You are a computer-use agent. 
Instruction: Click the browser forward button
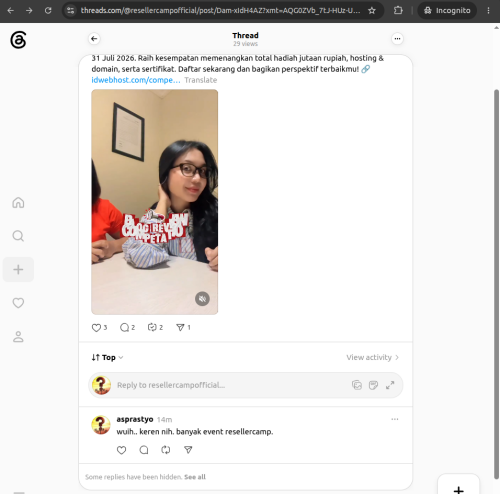(29, 11)
